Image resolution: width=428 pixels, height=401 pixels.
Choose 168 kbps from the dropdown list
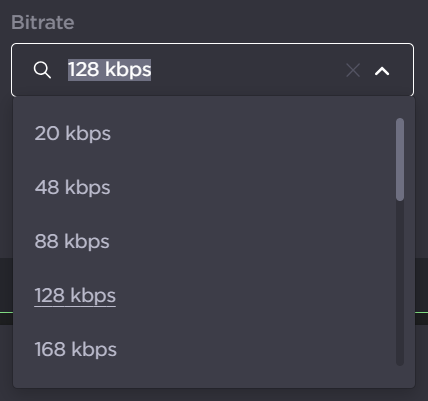[x=214, y=349]
